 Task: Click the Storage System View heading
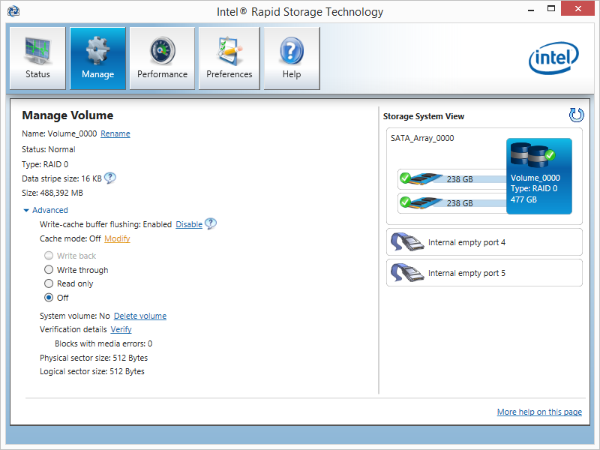coord(424,116)
